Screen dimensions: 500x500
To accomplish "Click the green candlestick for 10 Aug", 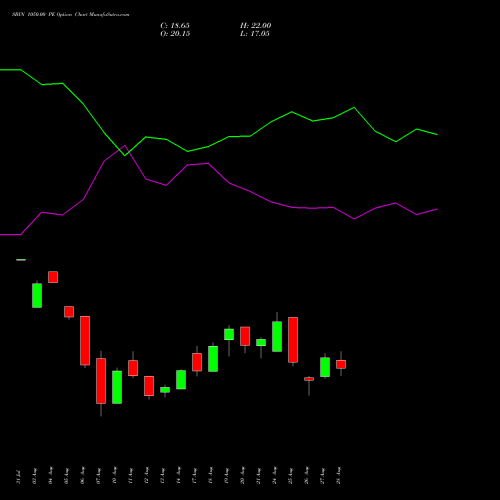I will tap(117, 387).
